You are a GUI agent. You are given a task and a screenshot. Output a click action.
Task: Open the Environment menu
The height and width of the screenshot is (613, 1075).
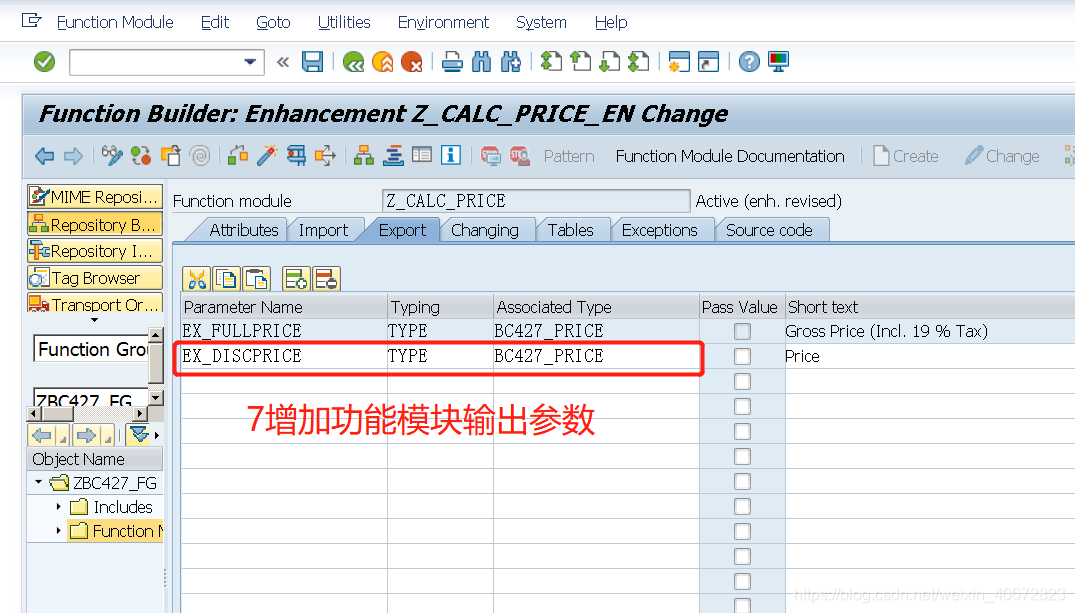coord(443,22)
